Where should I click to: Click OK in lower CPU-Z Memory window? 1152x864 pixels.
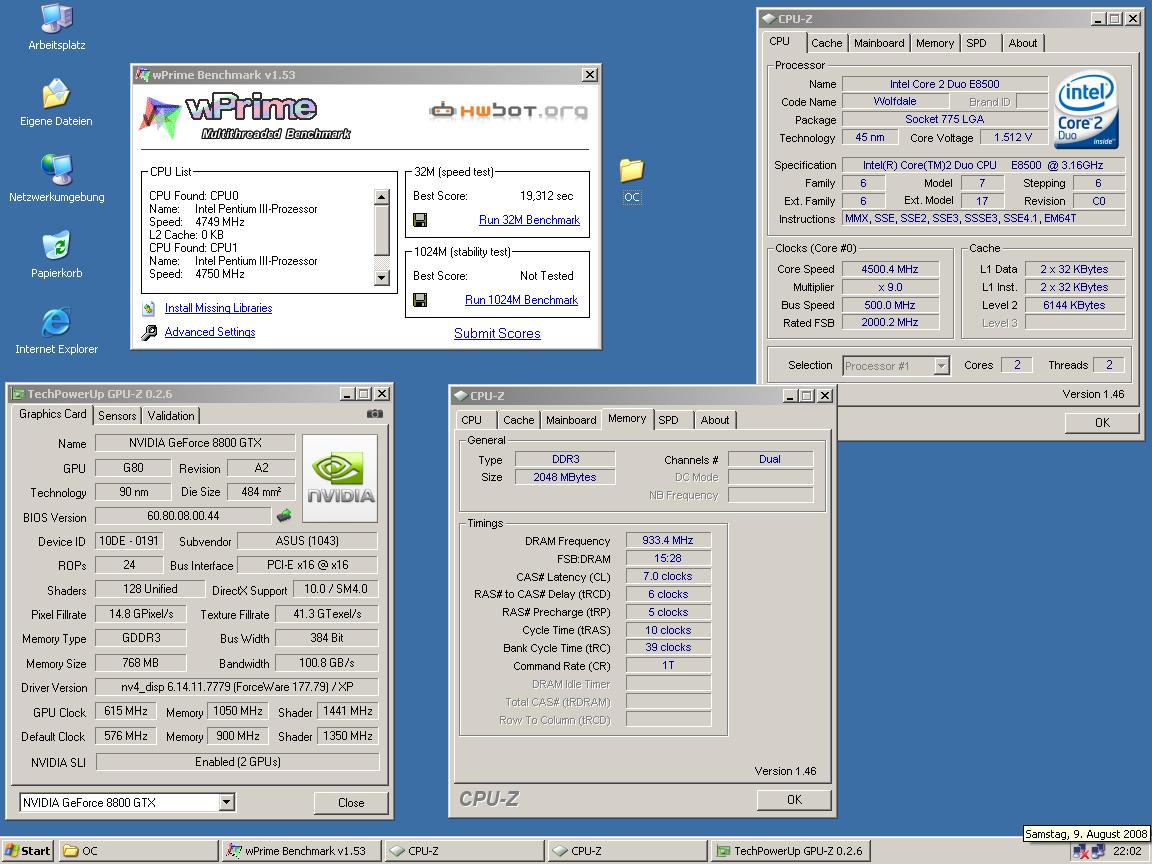pos(794,799)
